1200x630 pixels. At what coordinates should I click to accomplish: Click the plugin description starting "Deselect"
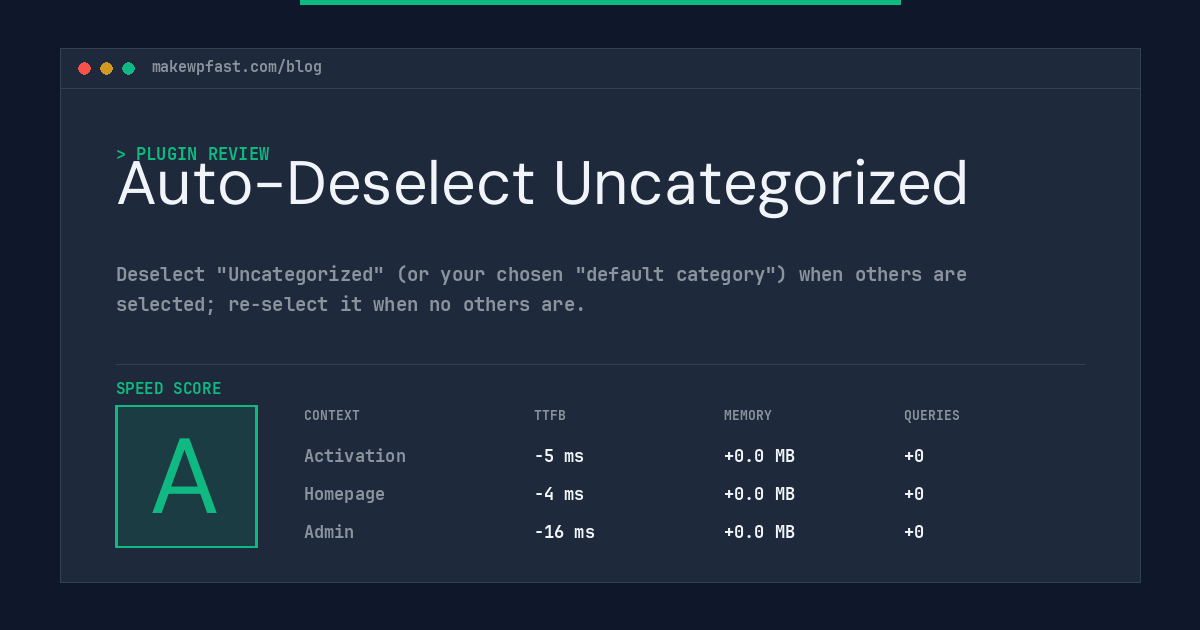pyautogui.click(x=541, y=289)
